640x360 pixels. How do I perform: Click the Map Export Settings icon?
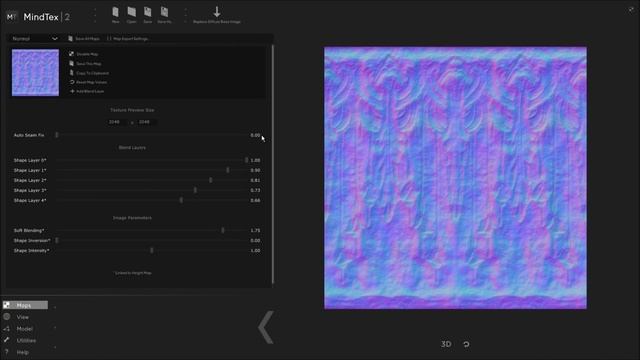click(x=109, y=38)
